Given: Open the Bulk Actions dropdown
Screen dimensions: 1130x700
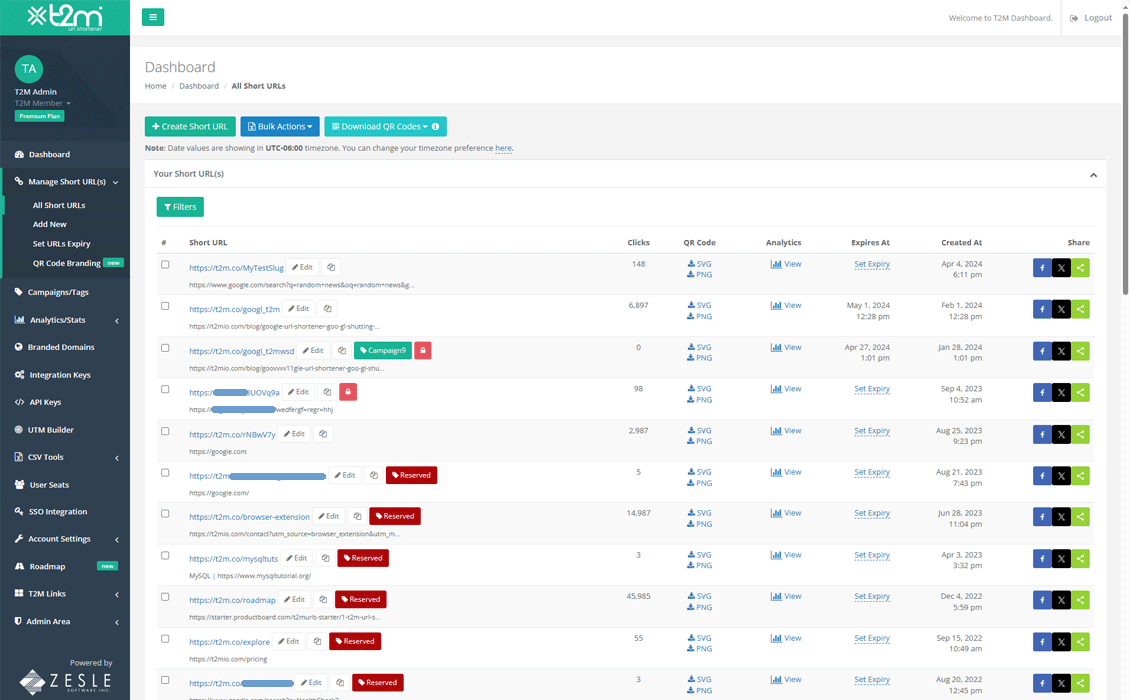Looking at the screenshot, I should [x=280, y=126].
